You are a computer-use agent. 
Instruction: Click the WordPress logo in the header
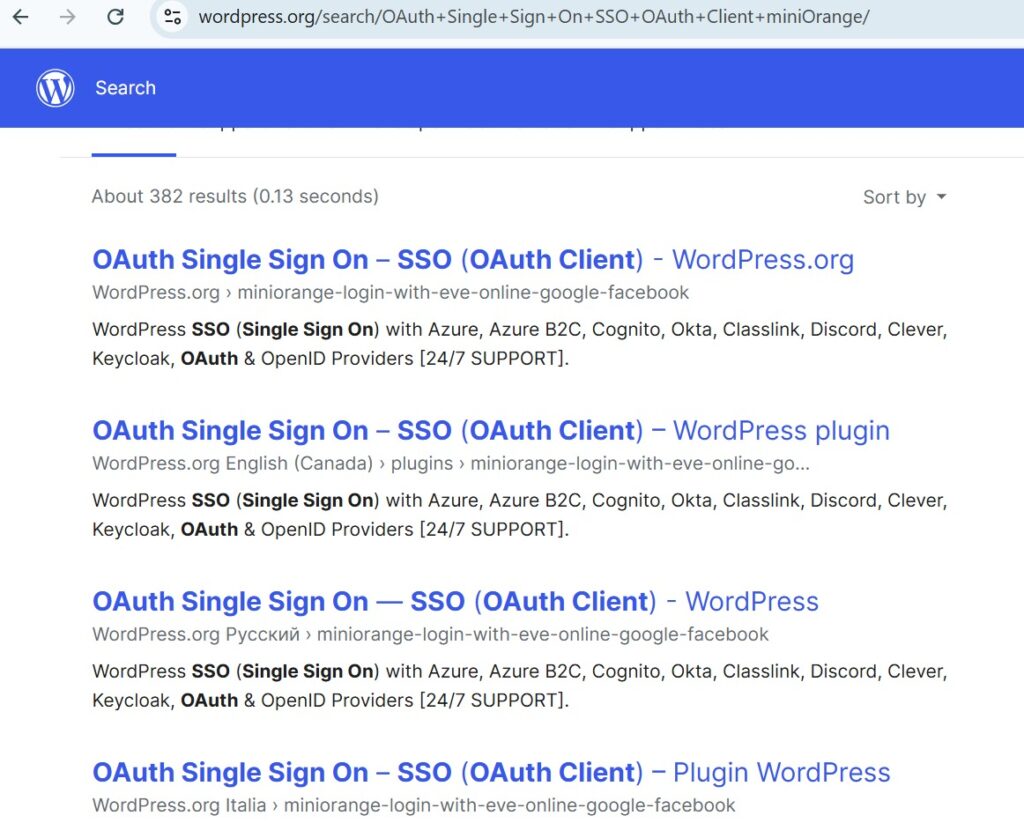[x=55, y=88]
